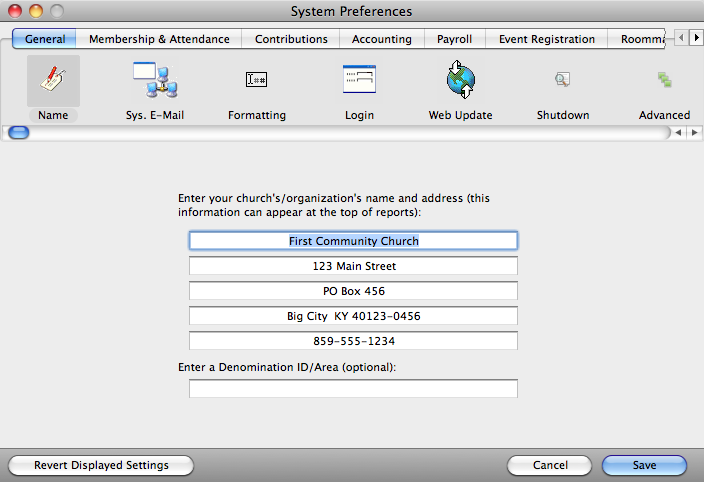The image size is (704, 482).
Task: Click the icon strip horizontal scrollbar thumb
Action: (x=19, y=132)
